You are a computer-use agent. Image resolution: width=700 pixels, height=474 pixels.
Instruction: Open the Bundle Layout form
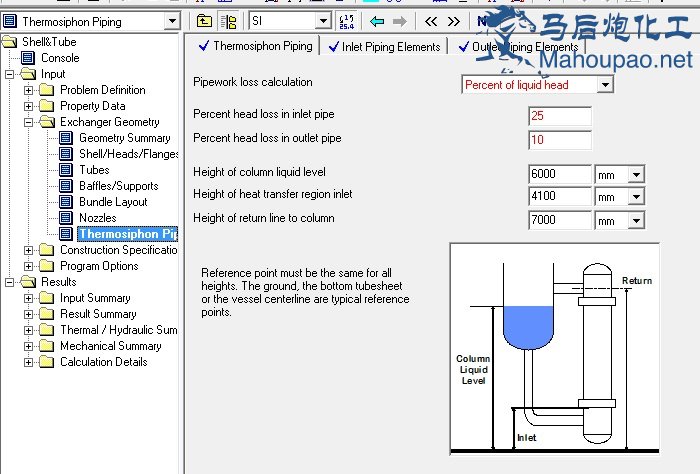click(x=113, y=202)
